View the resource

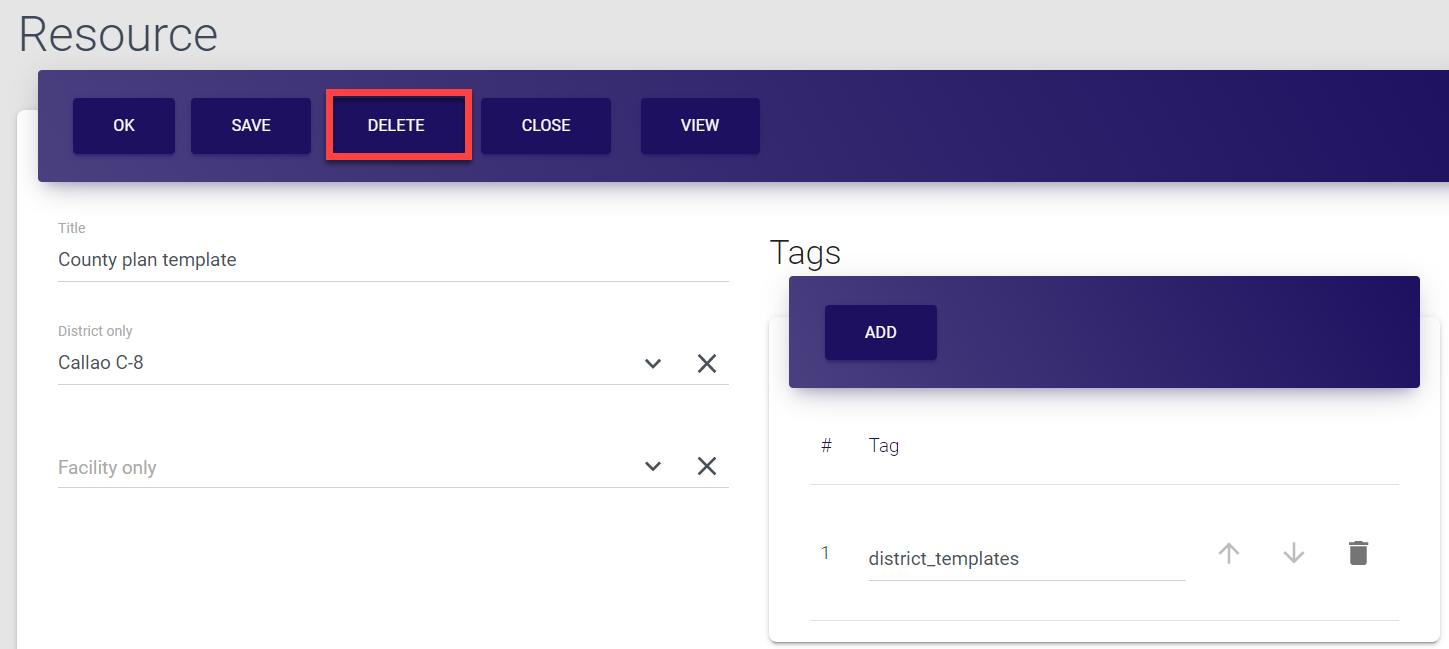pyautogui.click(x=700, y=126)
